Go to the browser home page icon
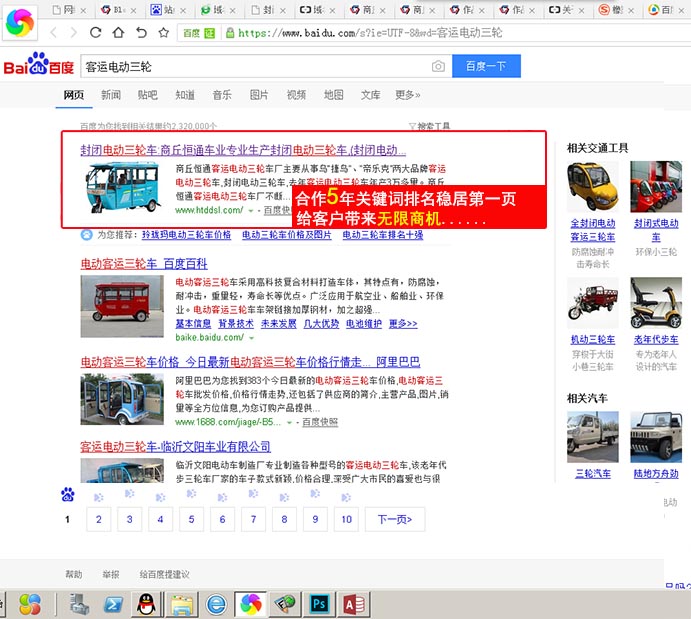Screen dimensions: 691x619 point(118,32)
